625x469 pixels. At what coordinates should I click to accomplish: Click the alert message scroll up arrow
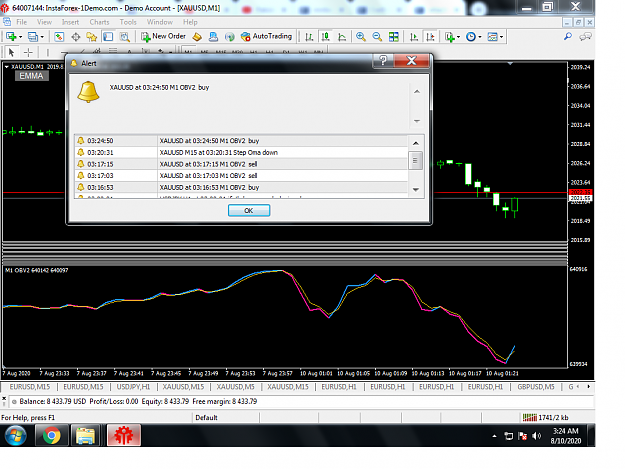coord(417,92)
